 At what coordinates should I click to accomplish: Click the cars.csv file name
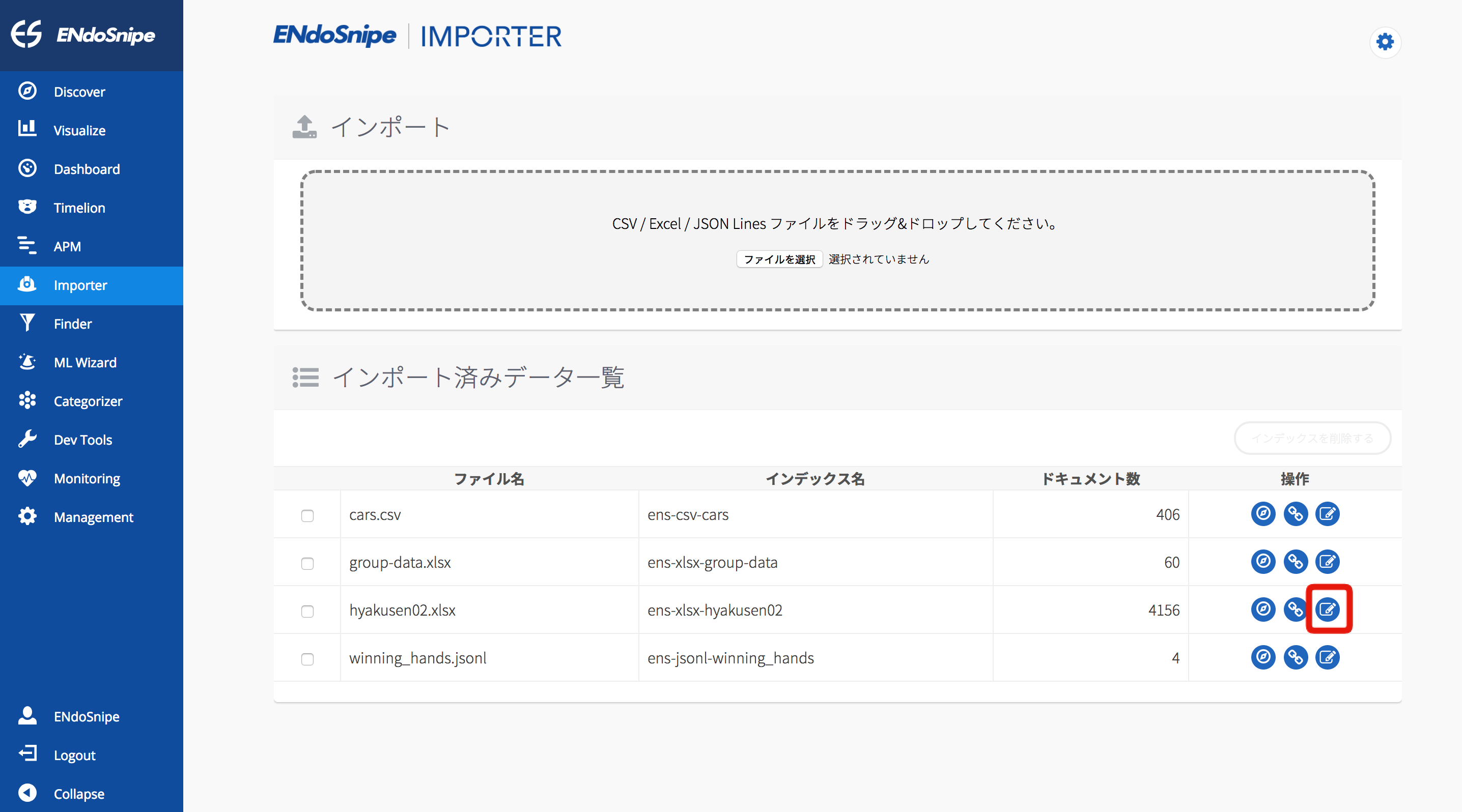click(x=375, y=515)
